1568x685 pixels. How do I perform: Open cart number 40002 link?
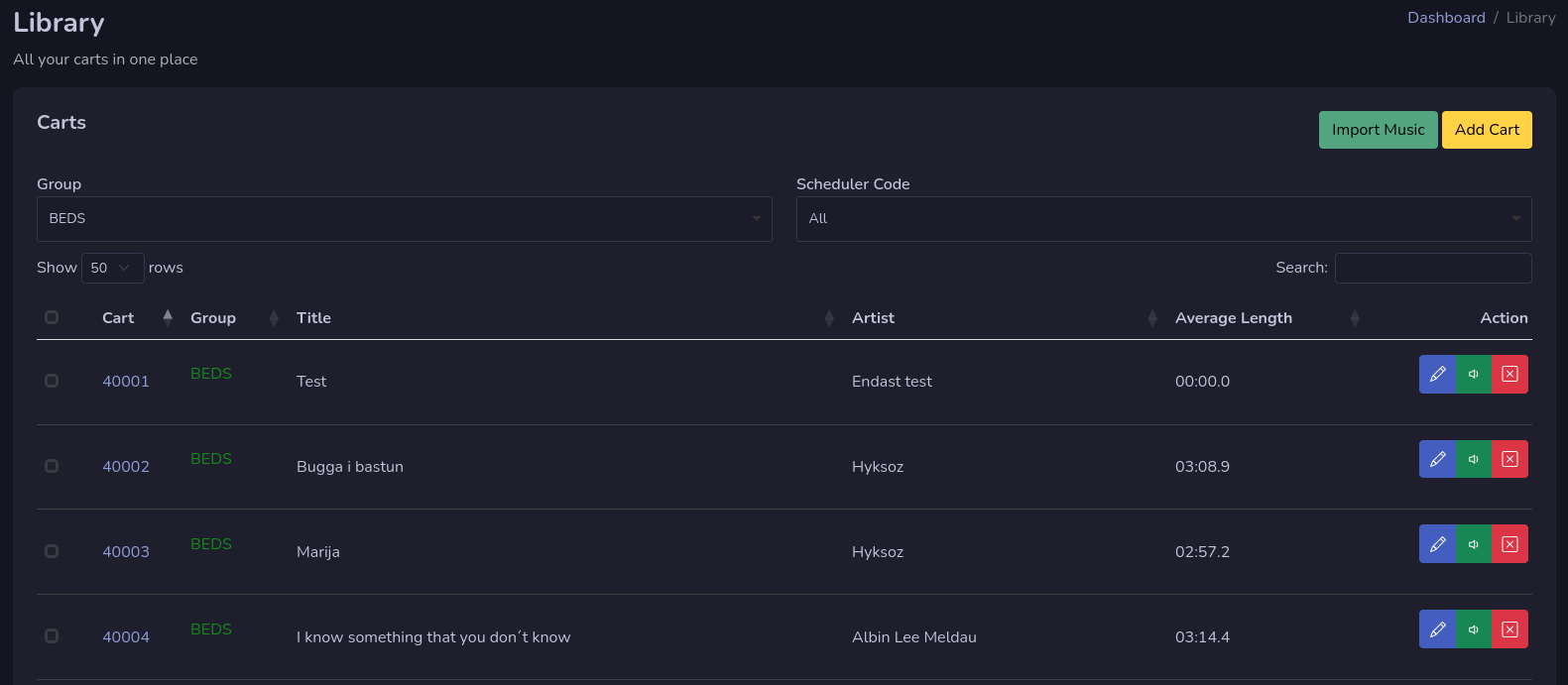click(x=126, y=467)
